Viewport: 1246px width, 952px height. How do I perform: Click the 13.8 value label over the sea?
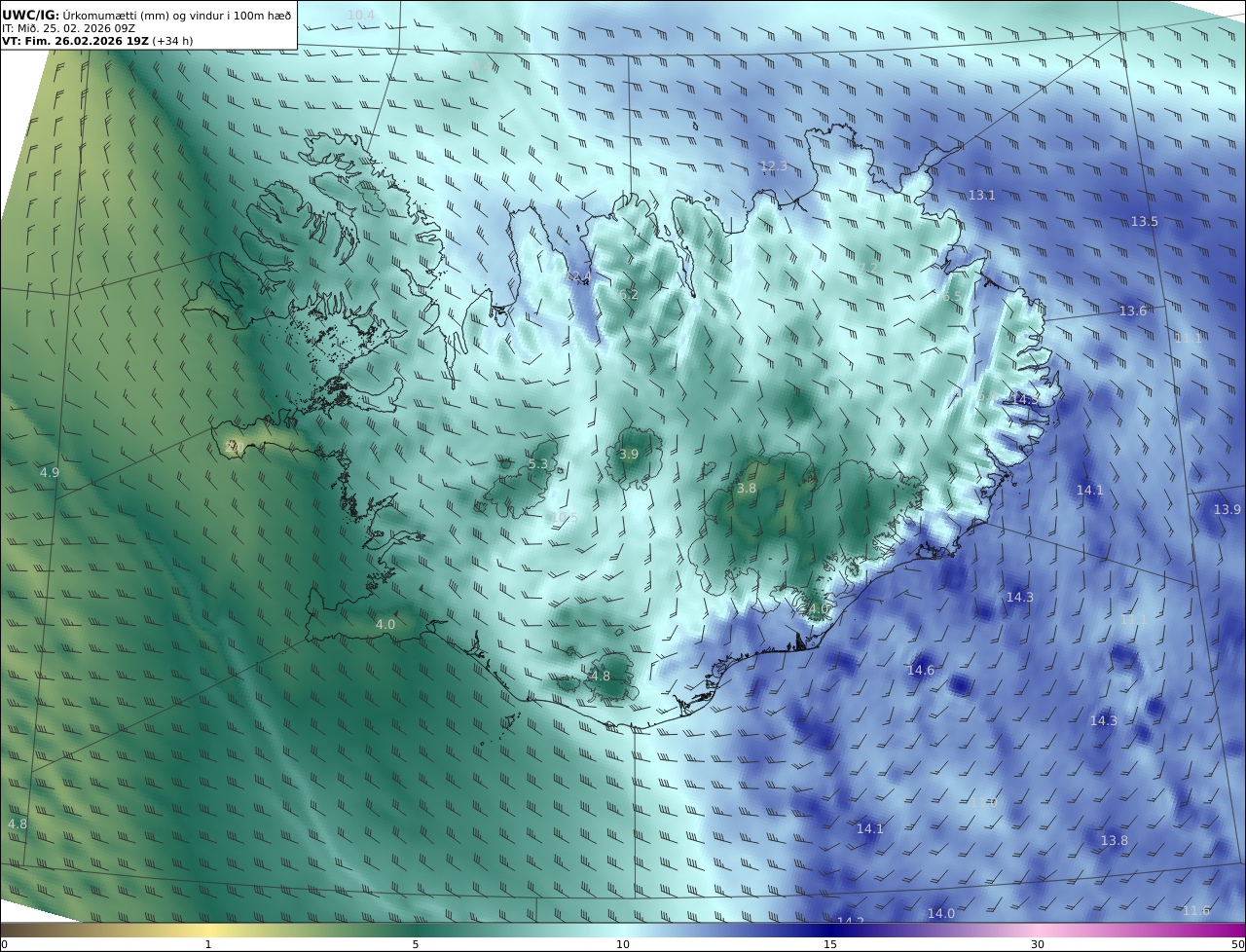pyautogui.click(x=1114, y=841)
